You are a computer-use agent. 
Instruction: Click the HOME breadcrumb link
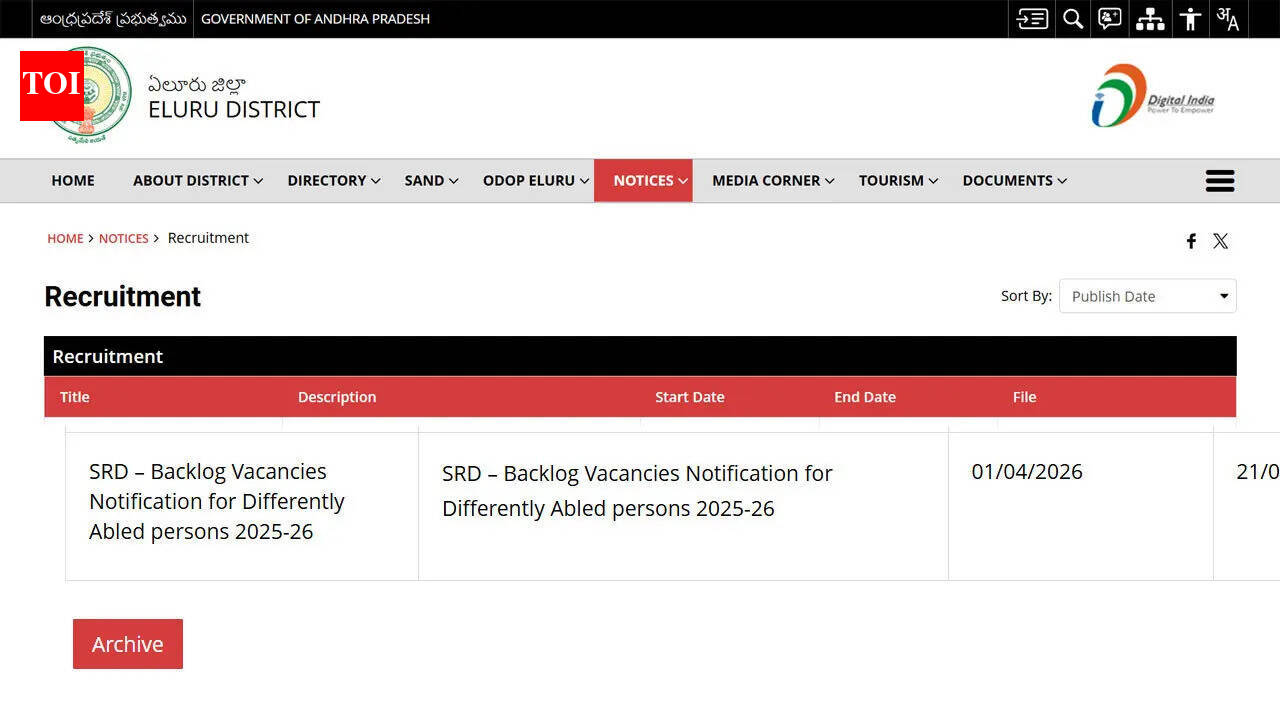click(65, 239)
